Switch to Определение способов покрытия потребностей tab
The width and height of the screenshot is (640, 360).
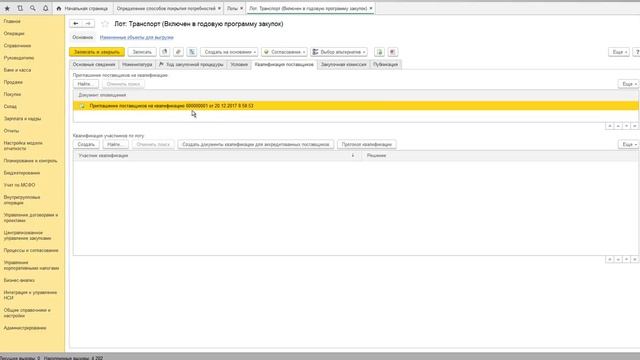click(166, 8)
